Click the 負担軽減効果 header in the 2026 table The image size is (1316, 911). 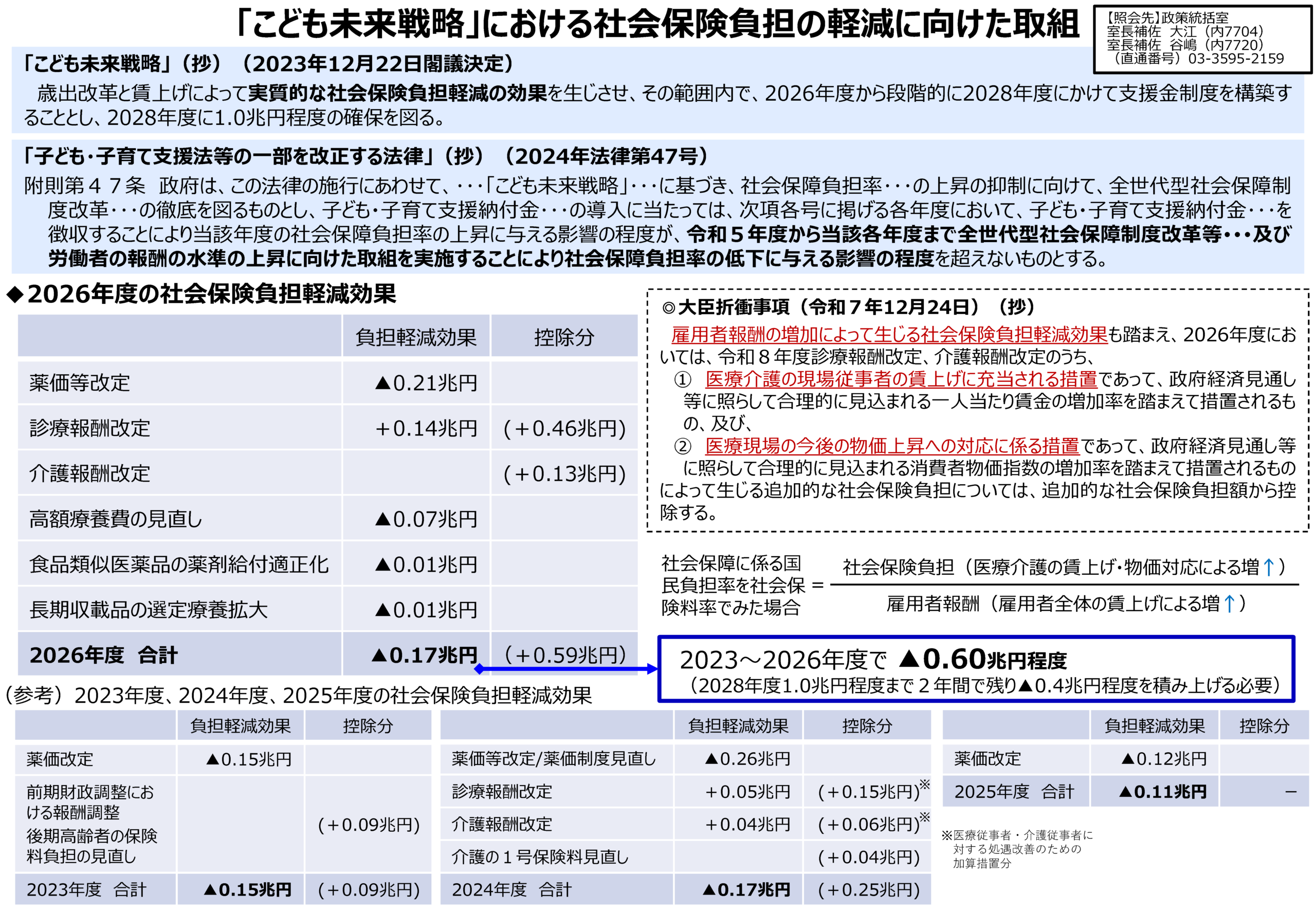415,337
